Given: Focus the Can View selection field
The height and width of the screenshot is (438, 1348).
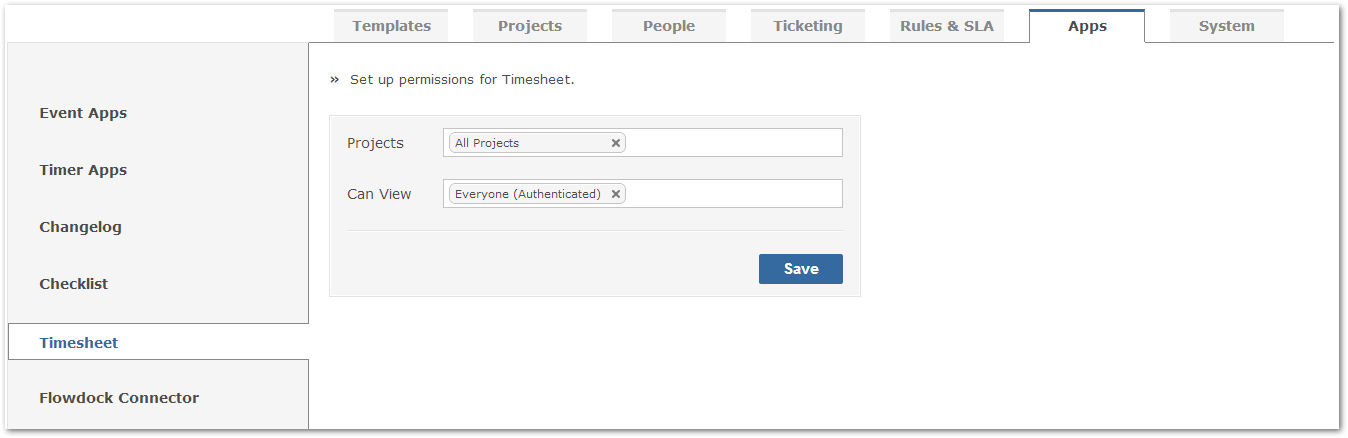Looking at the screenshot, I should [643, 194].
